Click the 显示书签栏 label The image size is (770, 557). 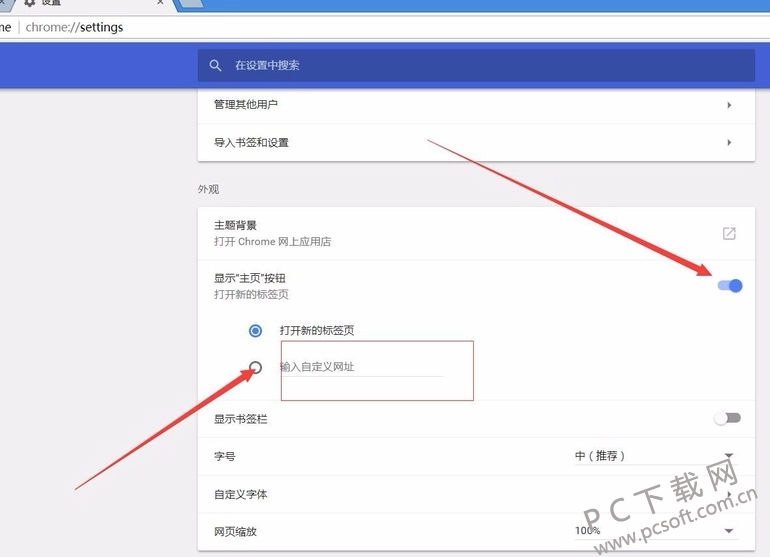click(241, 419)
